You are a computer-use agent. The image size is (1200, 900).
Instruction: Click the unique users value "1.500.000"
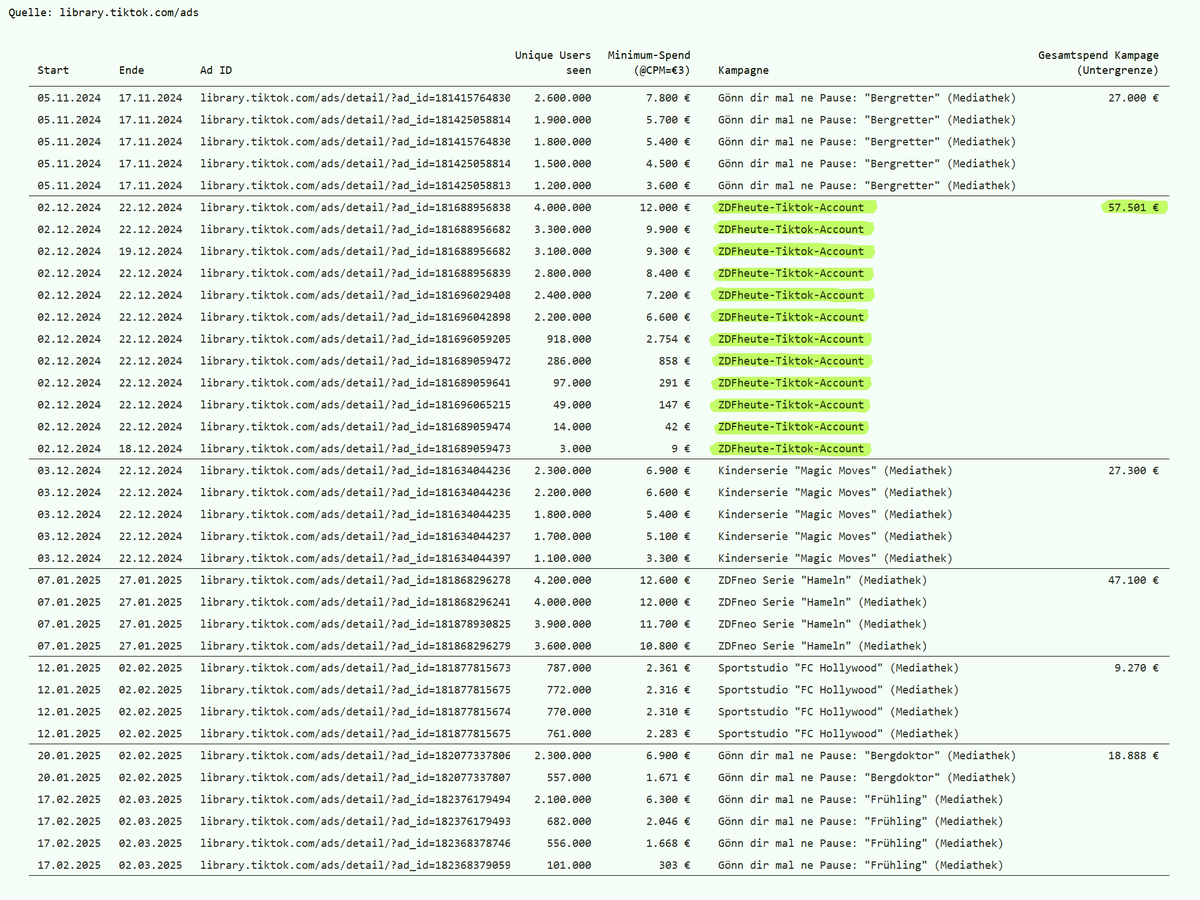[x=562, y=164]
